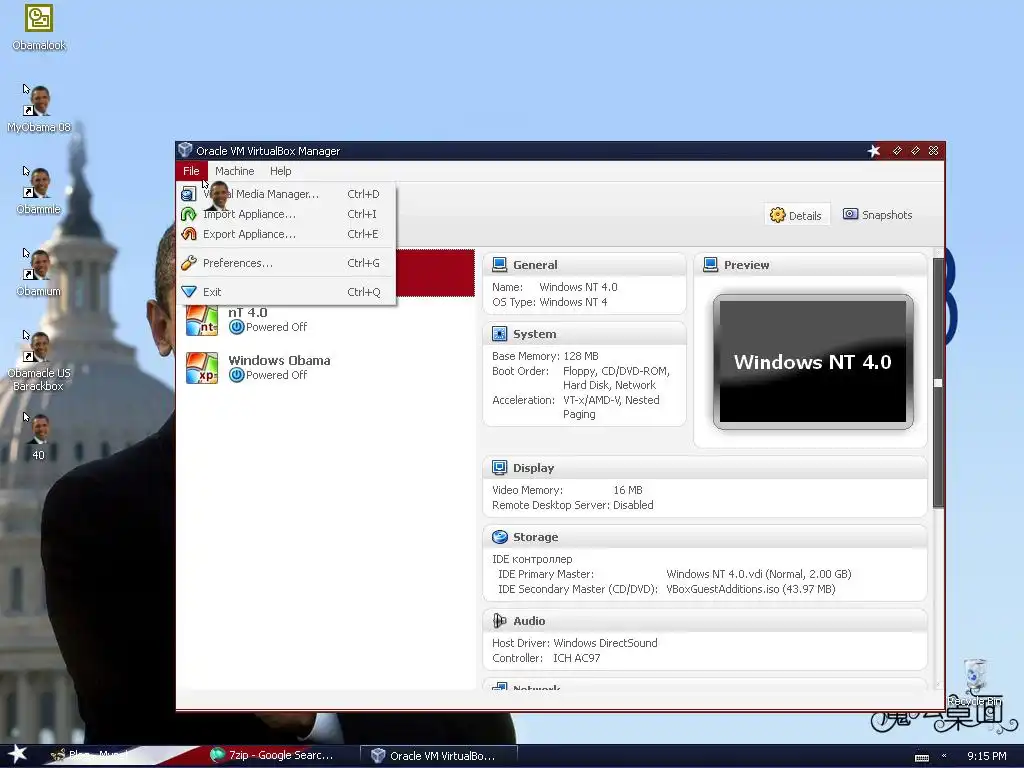Open the General settings section header
1024x768 pixels.
point(584,264)
